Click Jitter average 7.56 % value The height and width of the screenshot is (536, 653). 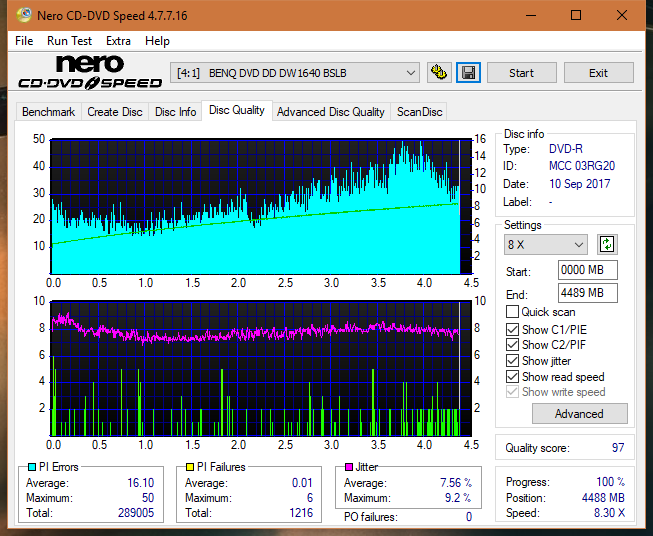click(x=456, y=483)
